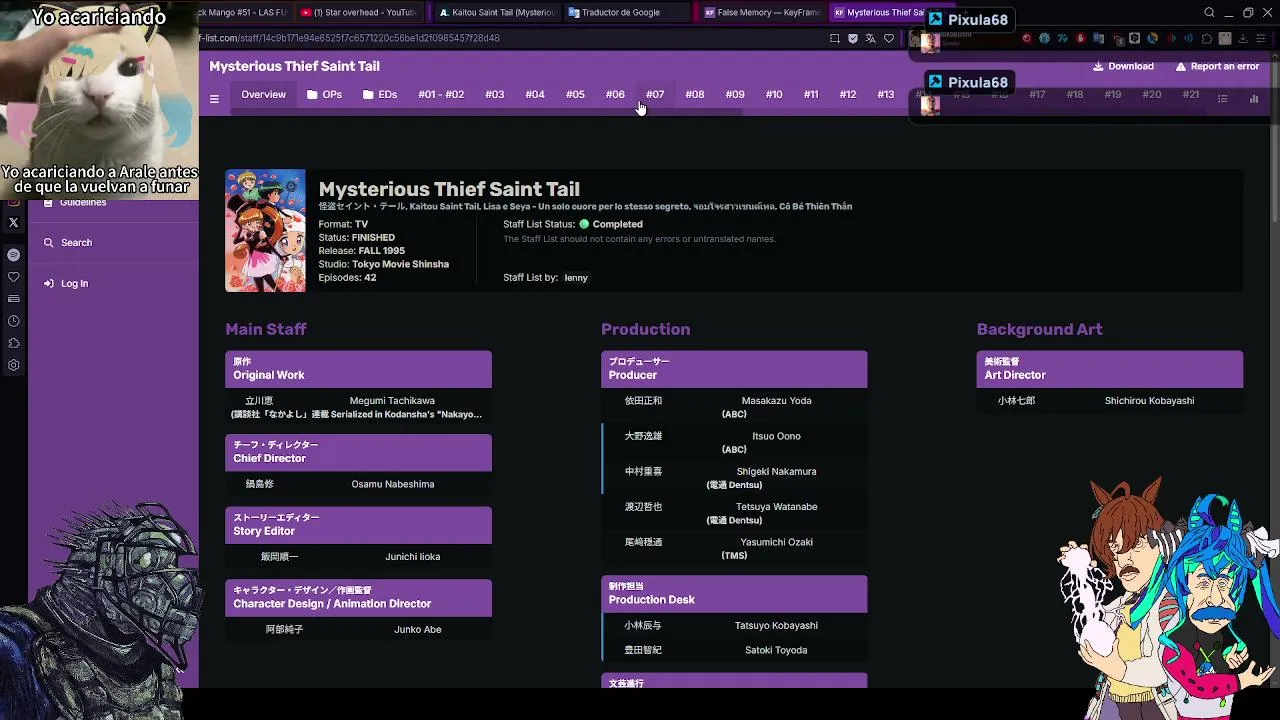Open the OPs folder tab
1280x720 pixels.
(x=324, y=95)
